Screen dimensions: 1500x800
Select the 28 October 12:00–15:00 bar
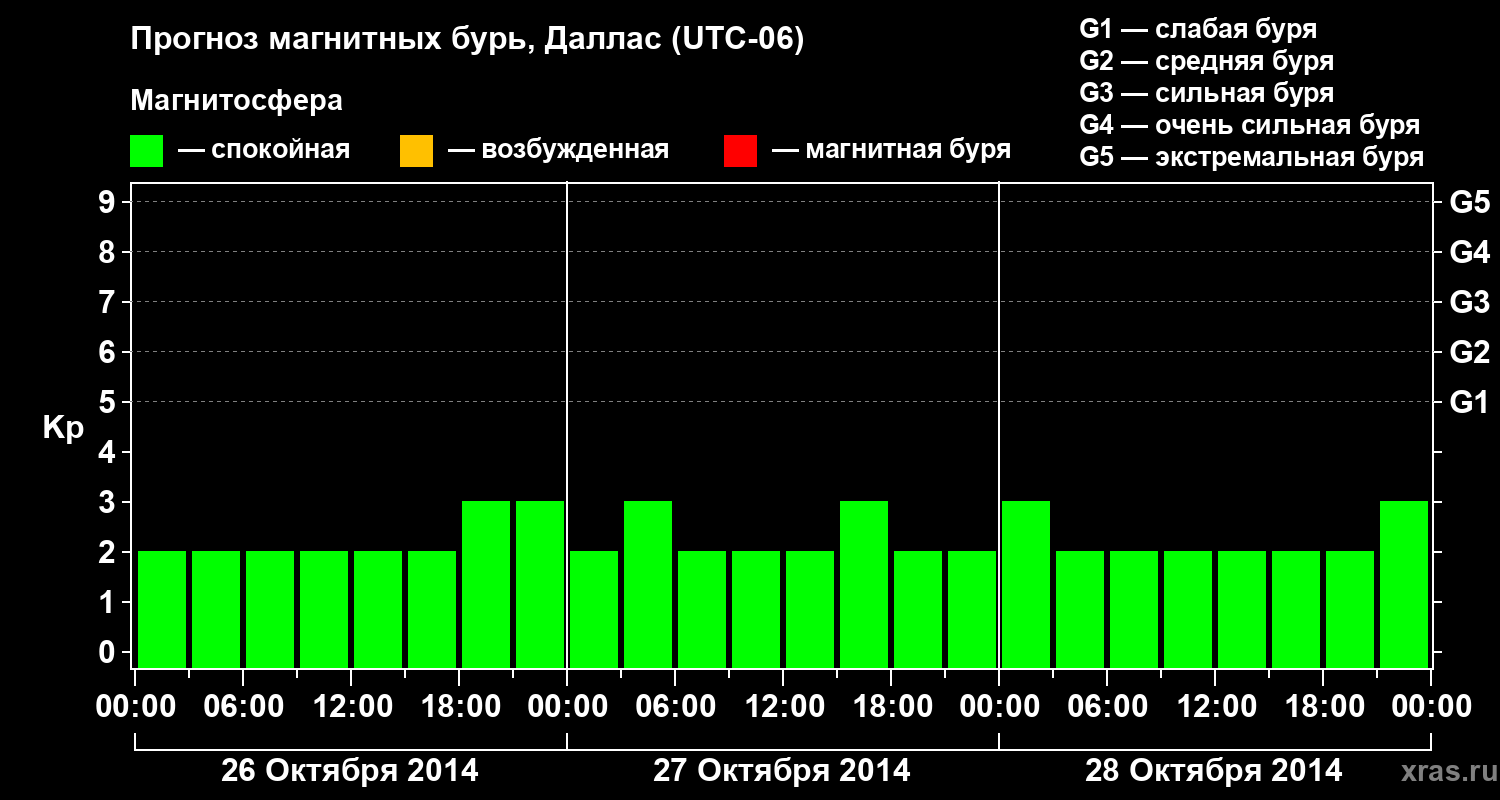coord(1242,609)
